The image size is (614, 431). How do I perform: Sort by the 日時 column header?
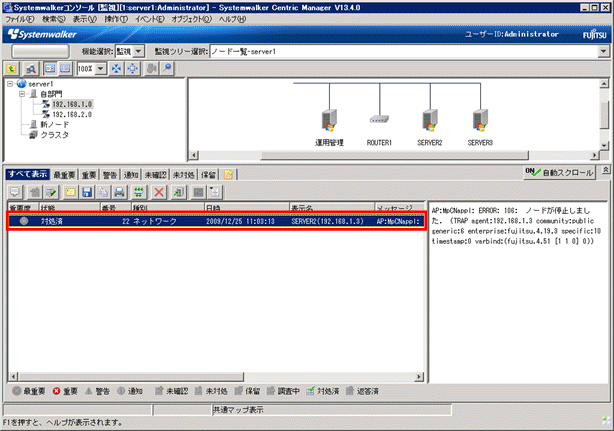click(x=247, y=207)
